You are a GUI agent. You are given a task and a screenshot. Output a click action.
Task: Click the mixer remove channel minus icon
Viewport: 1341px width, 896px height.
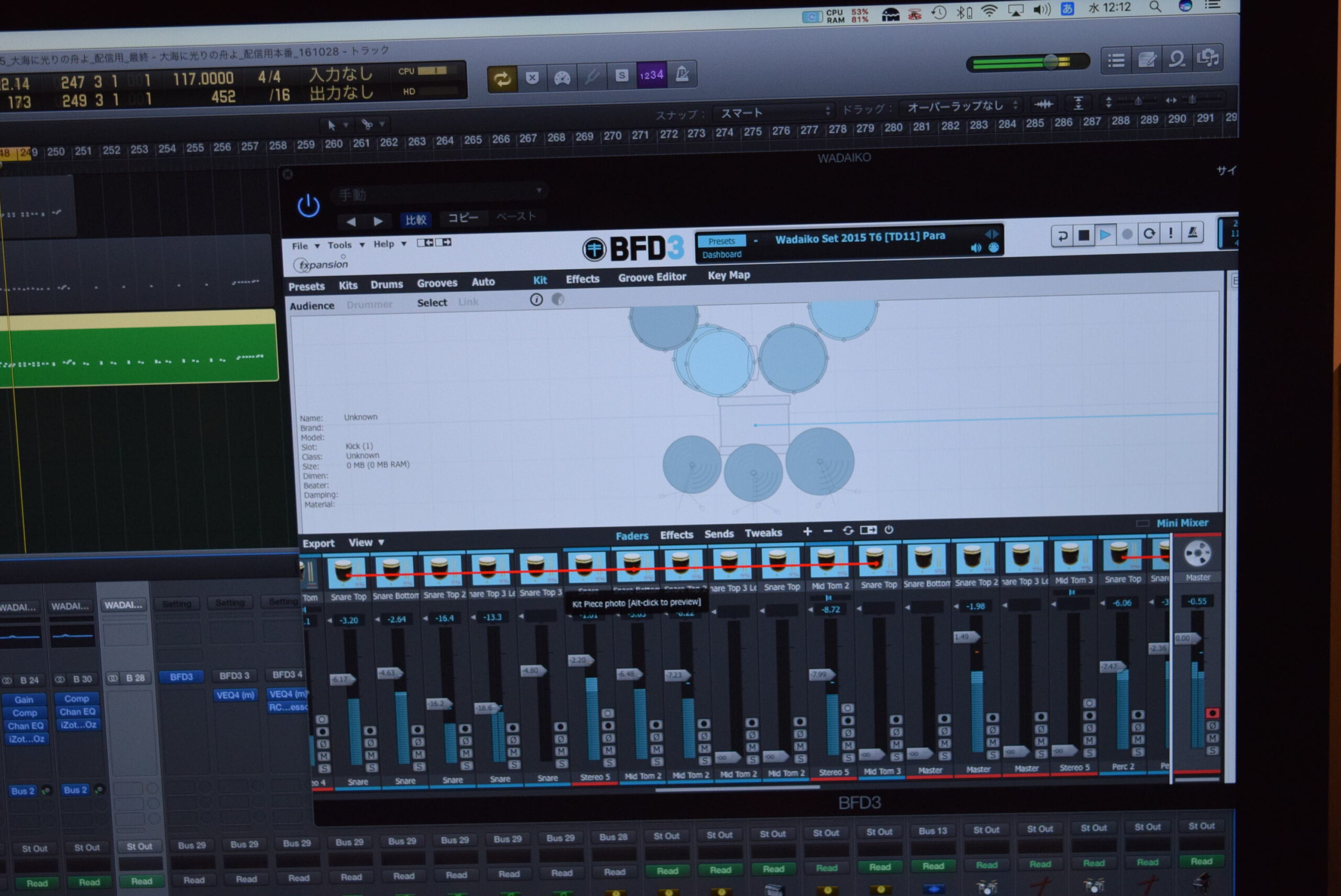coord(827,532)
